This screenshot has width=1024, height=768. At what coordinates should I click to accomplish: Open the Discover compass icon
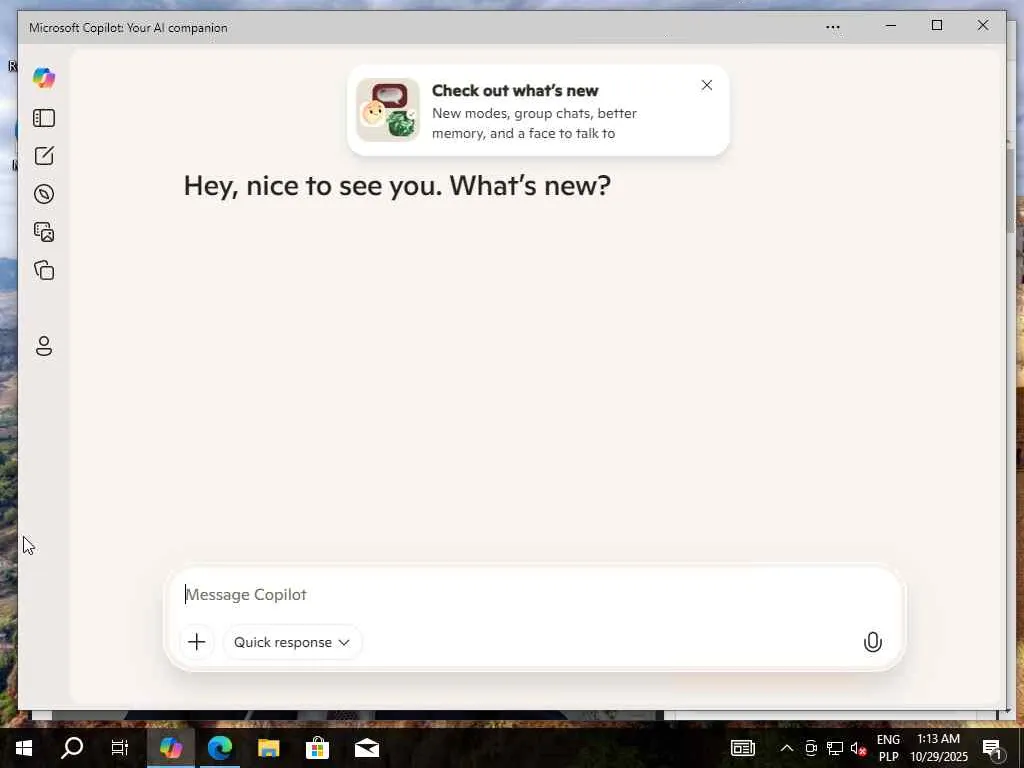(44, 194)
